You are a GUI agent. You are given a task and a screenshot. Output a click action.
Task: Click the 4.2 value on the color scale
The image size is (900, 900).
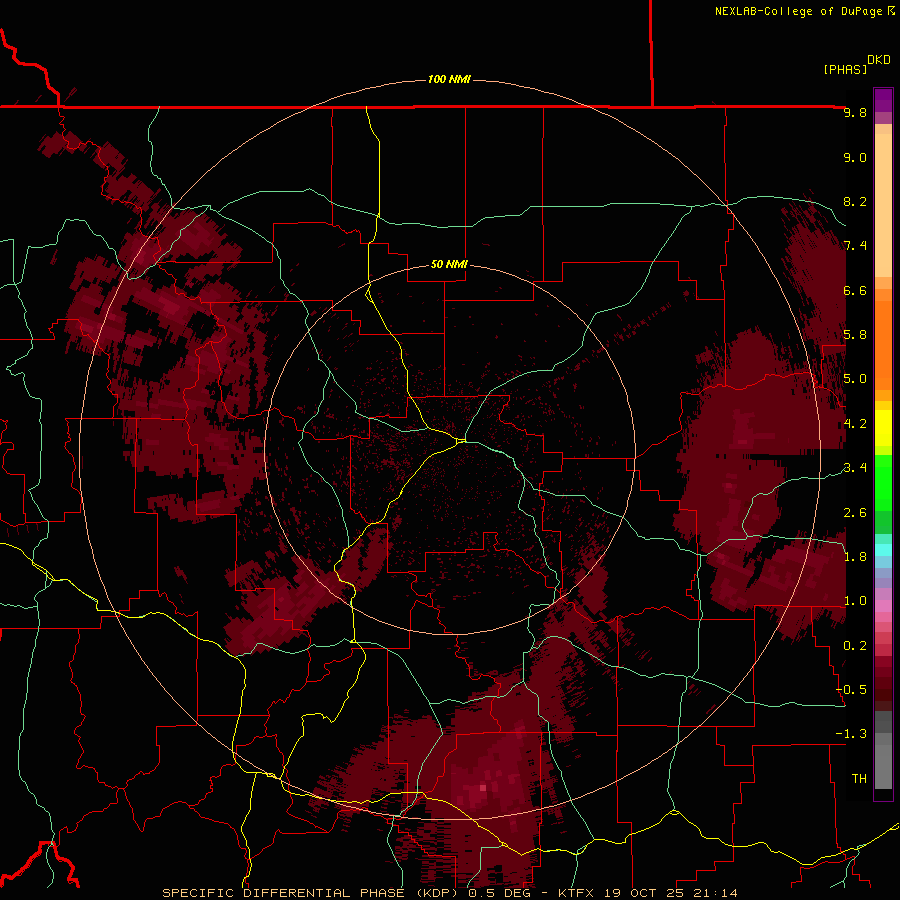(855, 424)
